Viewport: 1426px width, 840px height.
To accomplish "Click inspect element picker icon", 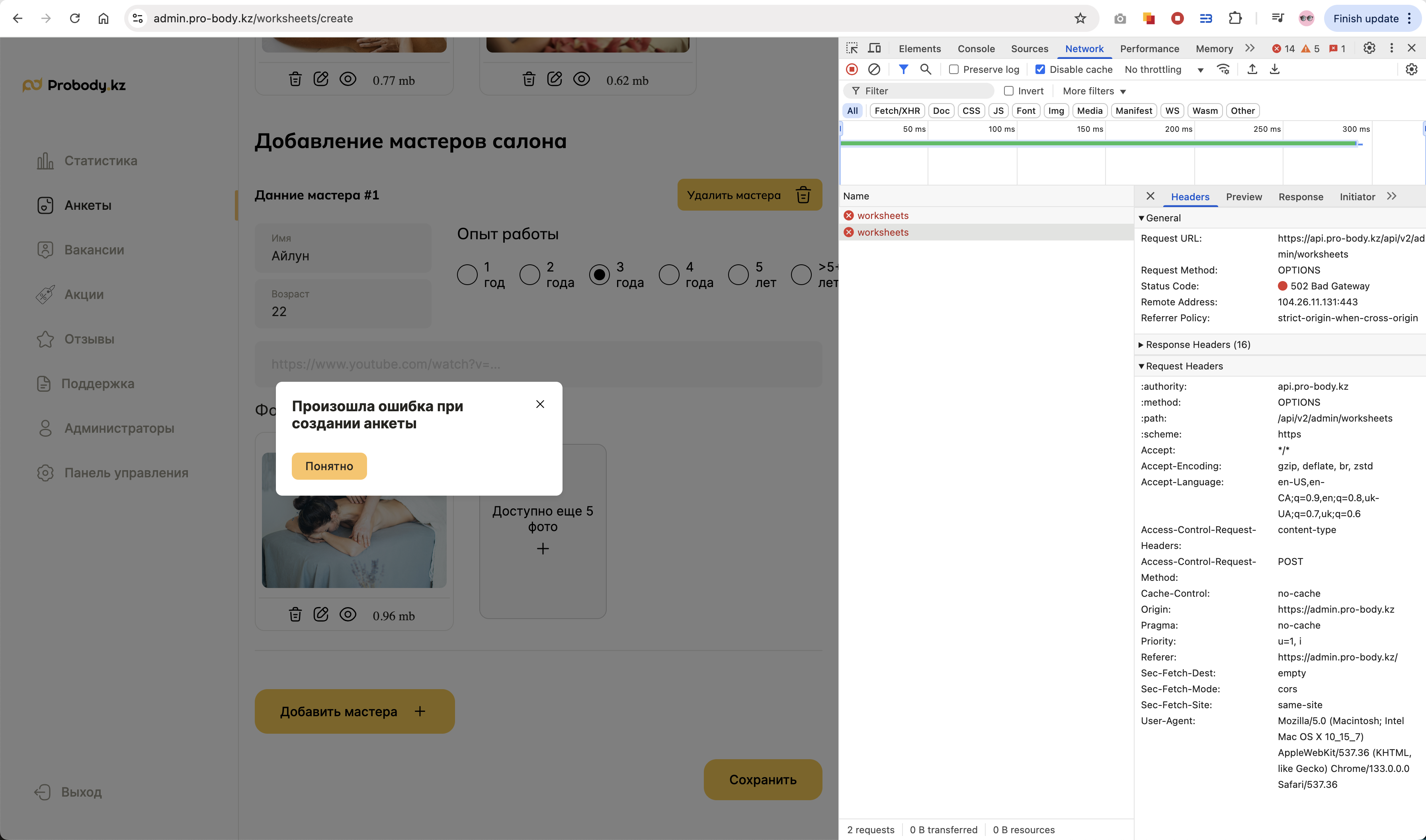I will click(x=852, y=48).
